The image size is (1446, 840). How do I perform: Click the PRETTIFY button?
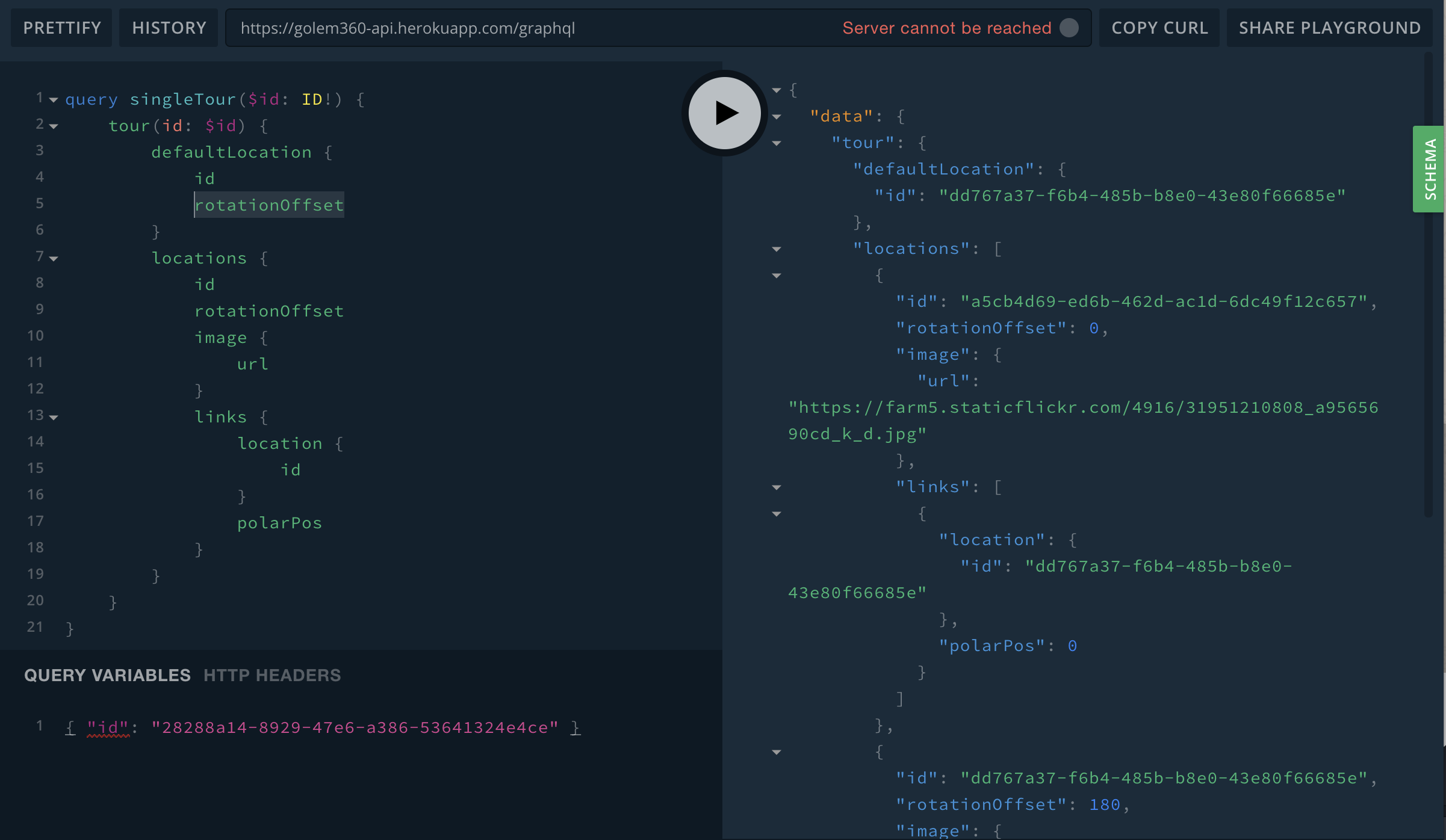(x=61, y=27)
